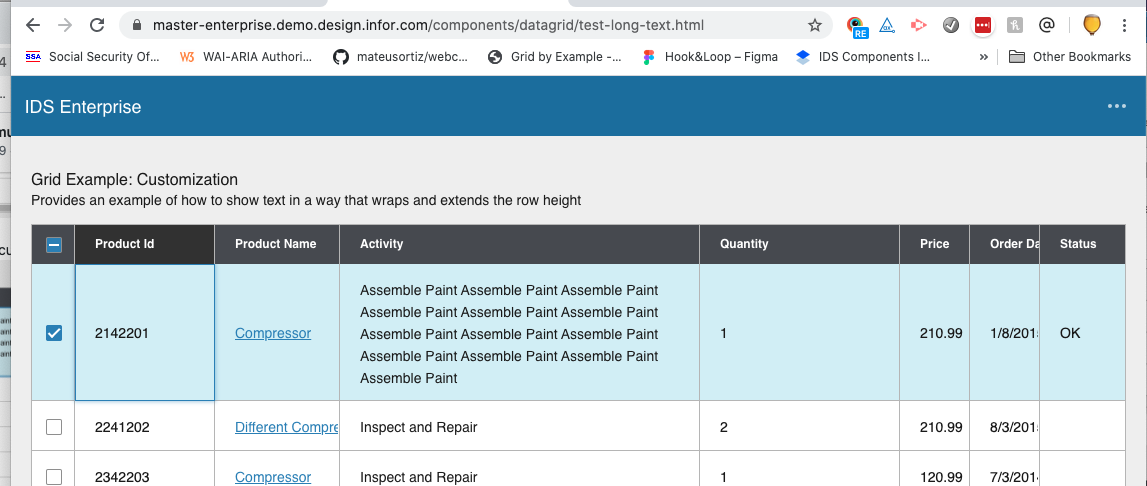Click the Different Compressor product link

286,427
